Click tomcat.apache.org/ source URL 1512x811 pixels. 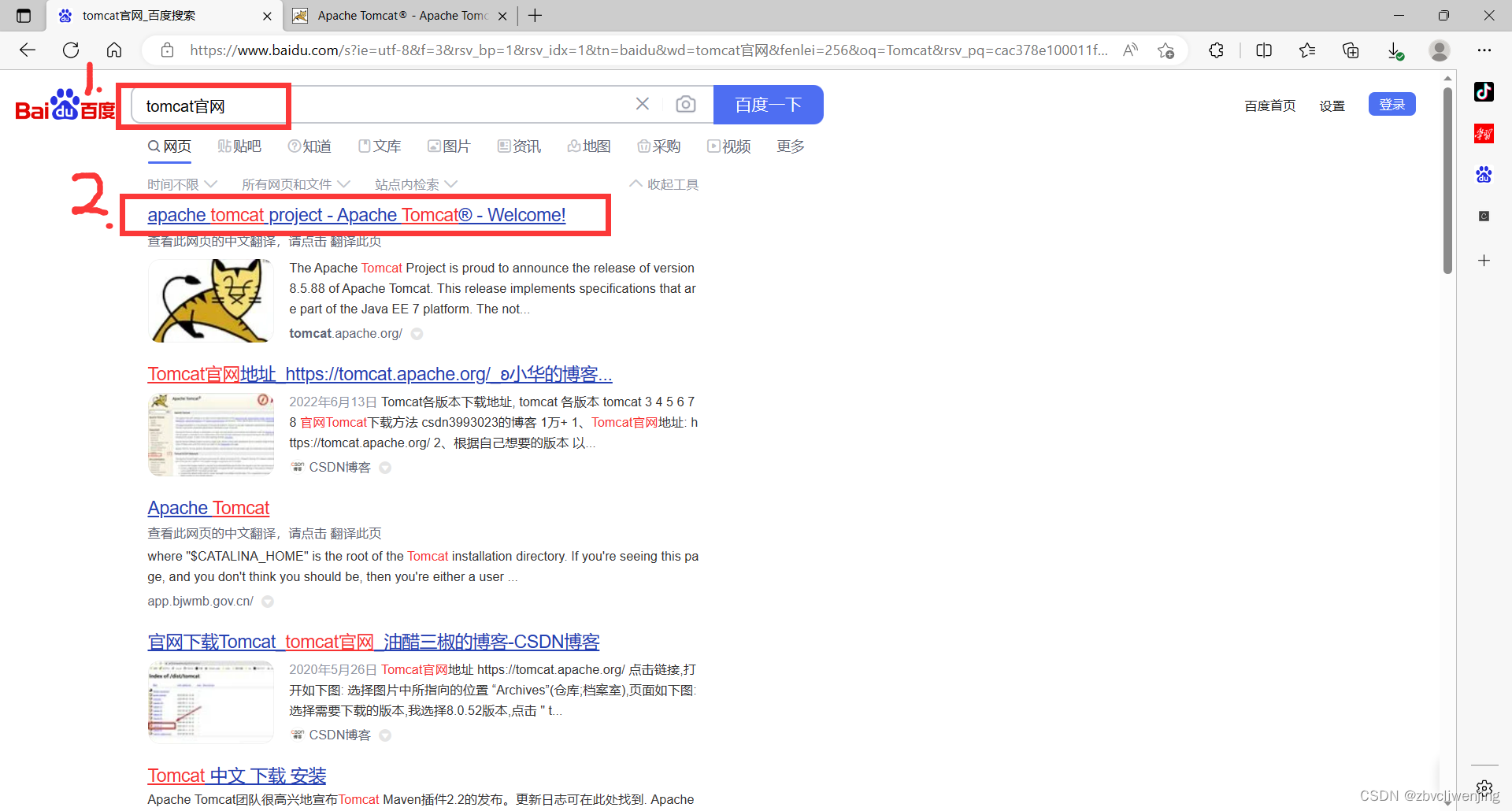[x=346, y=334]
